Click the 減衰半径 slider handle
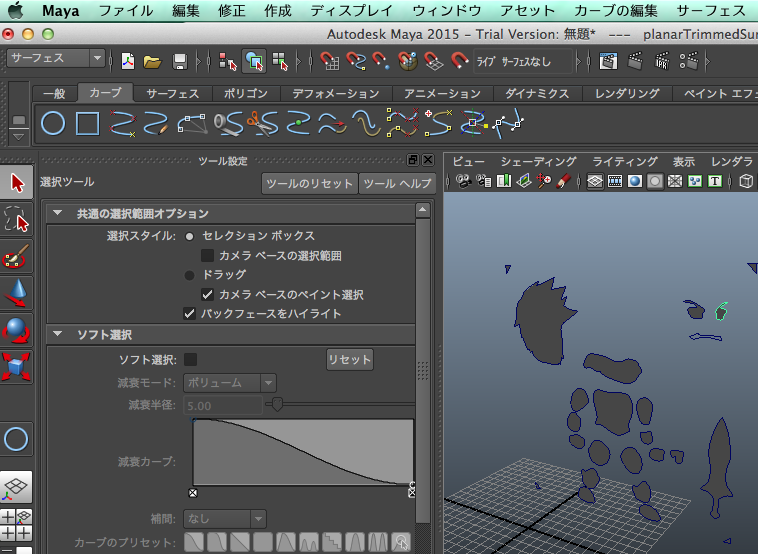The width and height of the screenshot is (758, 554). pos(277,404)
